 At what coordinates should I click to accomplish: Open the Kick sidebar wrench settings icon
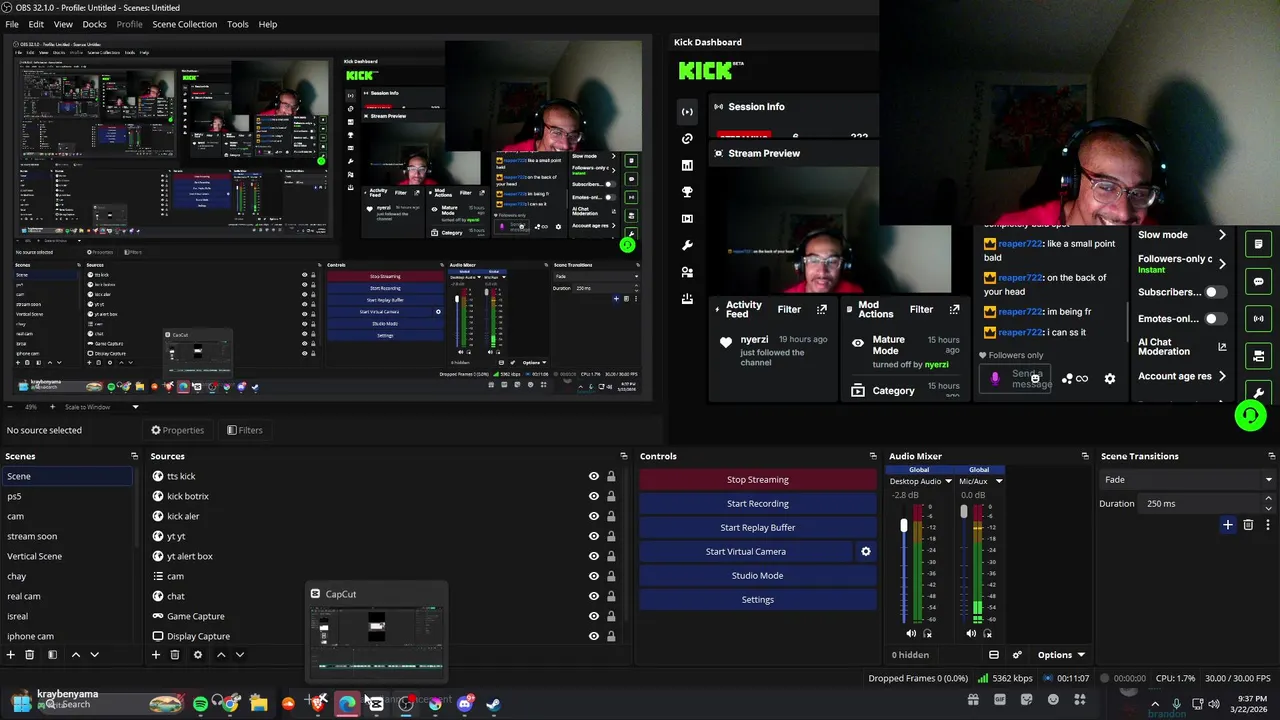687,245
